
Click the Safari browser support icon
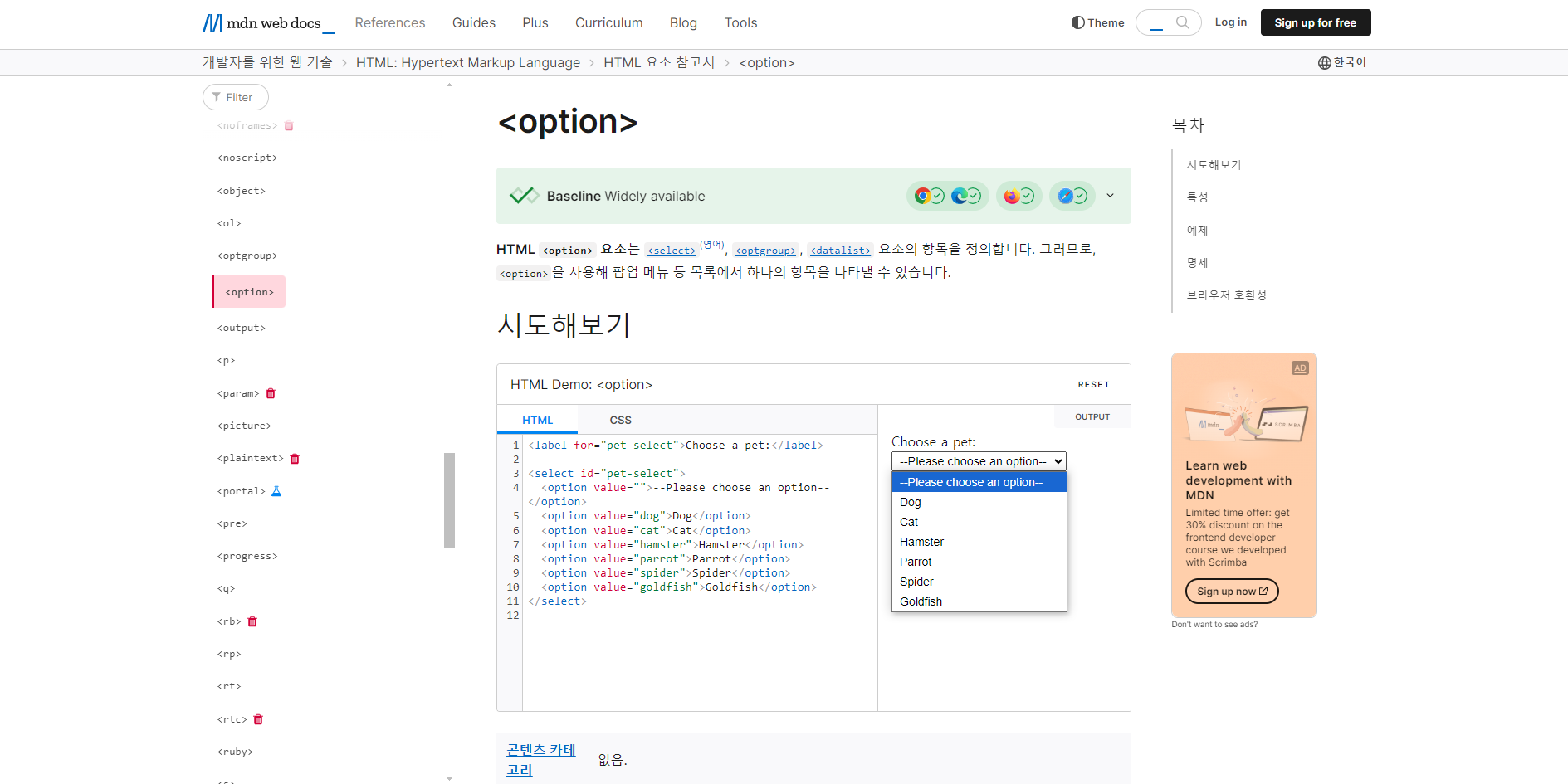point(1065,196)
